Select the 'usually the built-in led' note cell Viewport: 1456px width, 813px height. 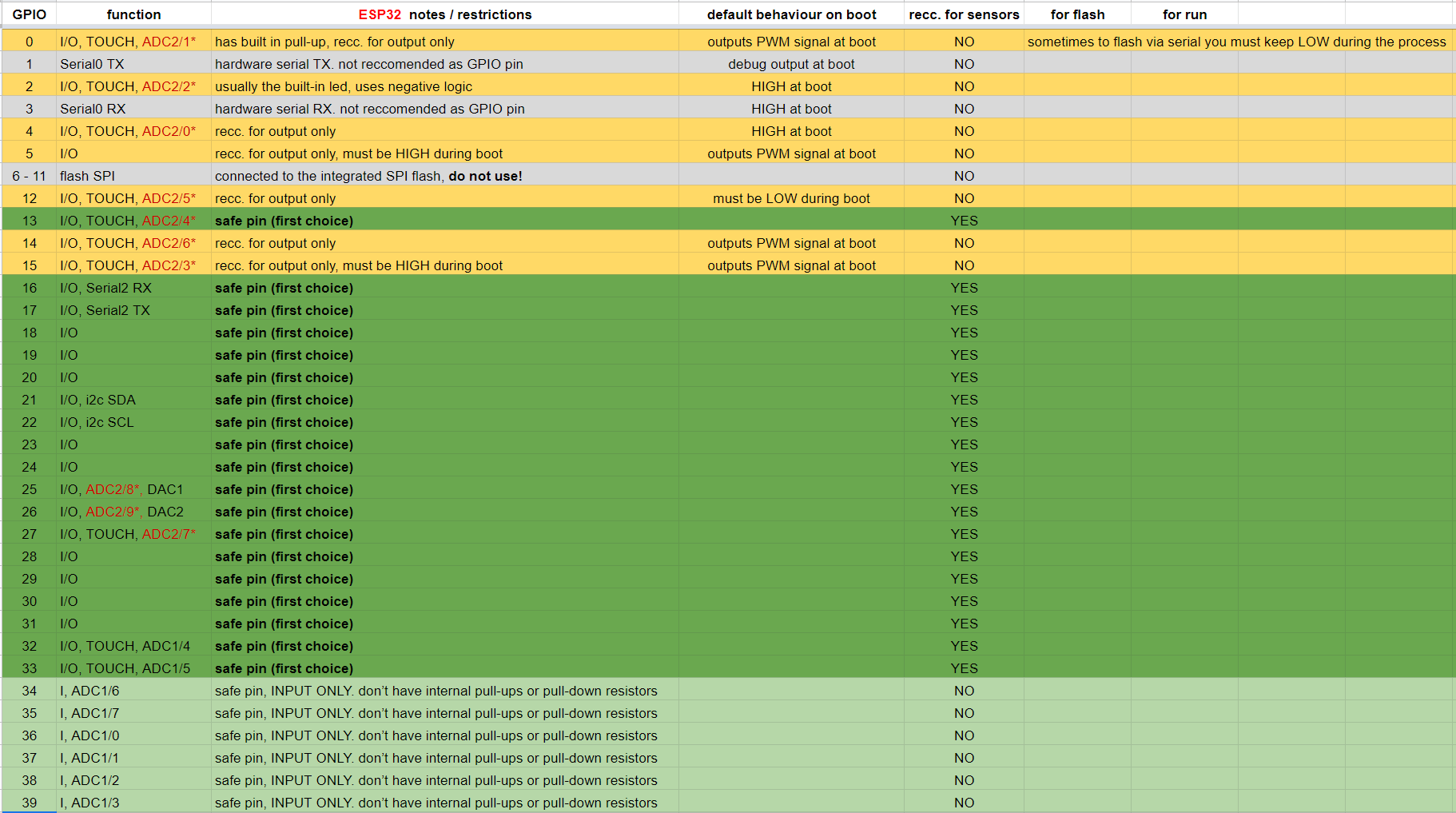tap(445, 86)
